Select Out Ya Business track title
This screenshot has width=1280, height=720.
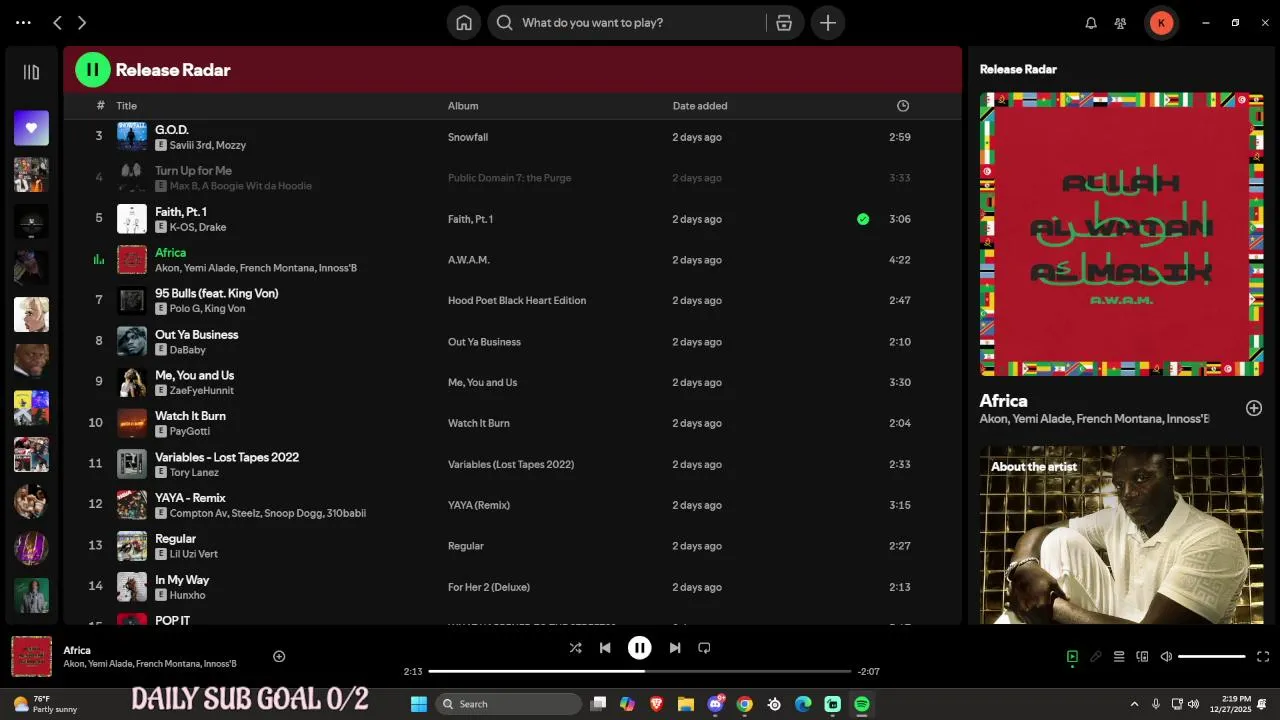point(196,334)
